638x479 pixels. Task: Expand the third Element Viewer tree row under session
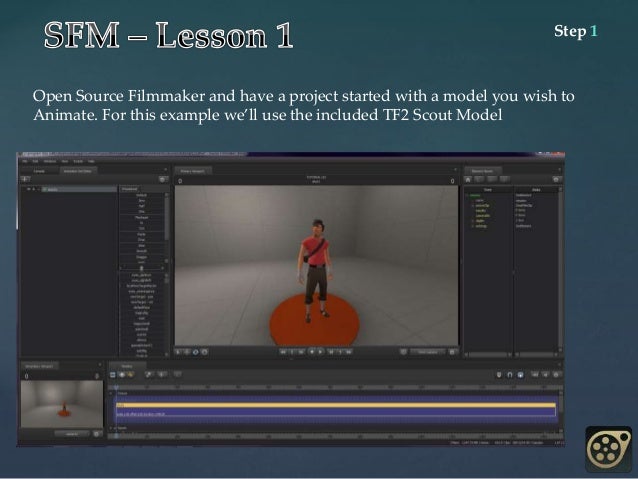tap(473, 206)
